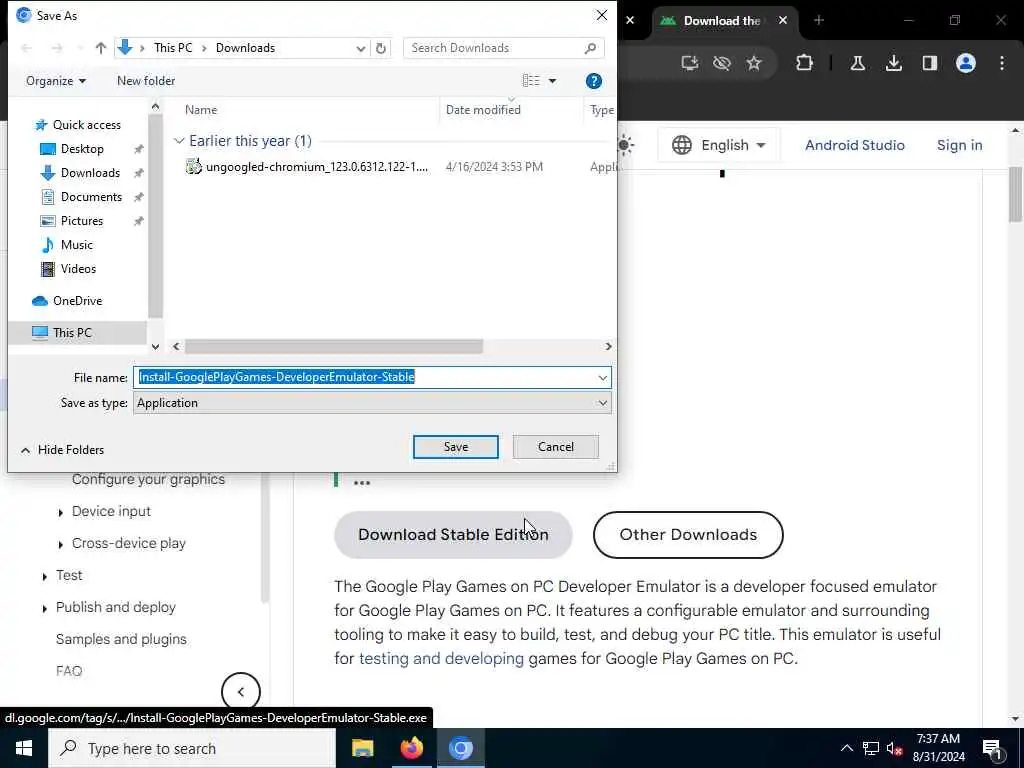Open the File name dropdown arrow

(602, 377)
